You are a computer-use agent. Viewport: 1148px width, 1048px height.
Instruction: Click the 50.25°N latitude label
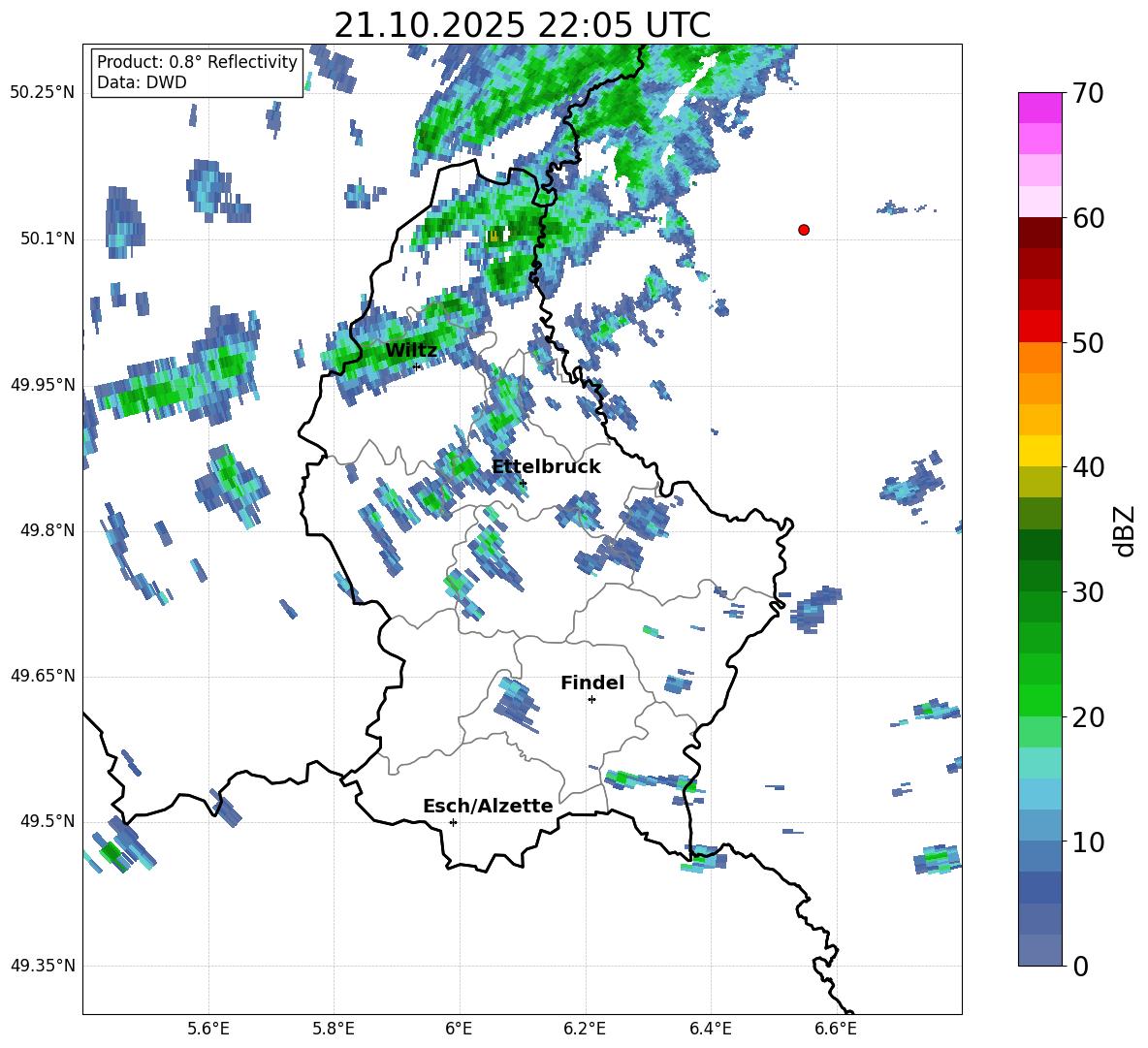pos(43,93)
